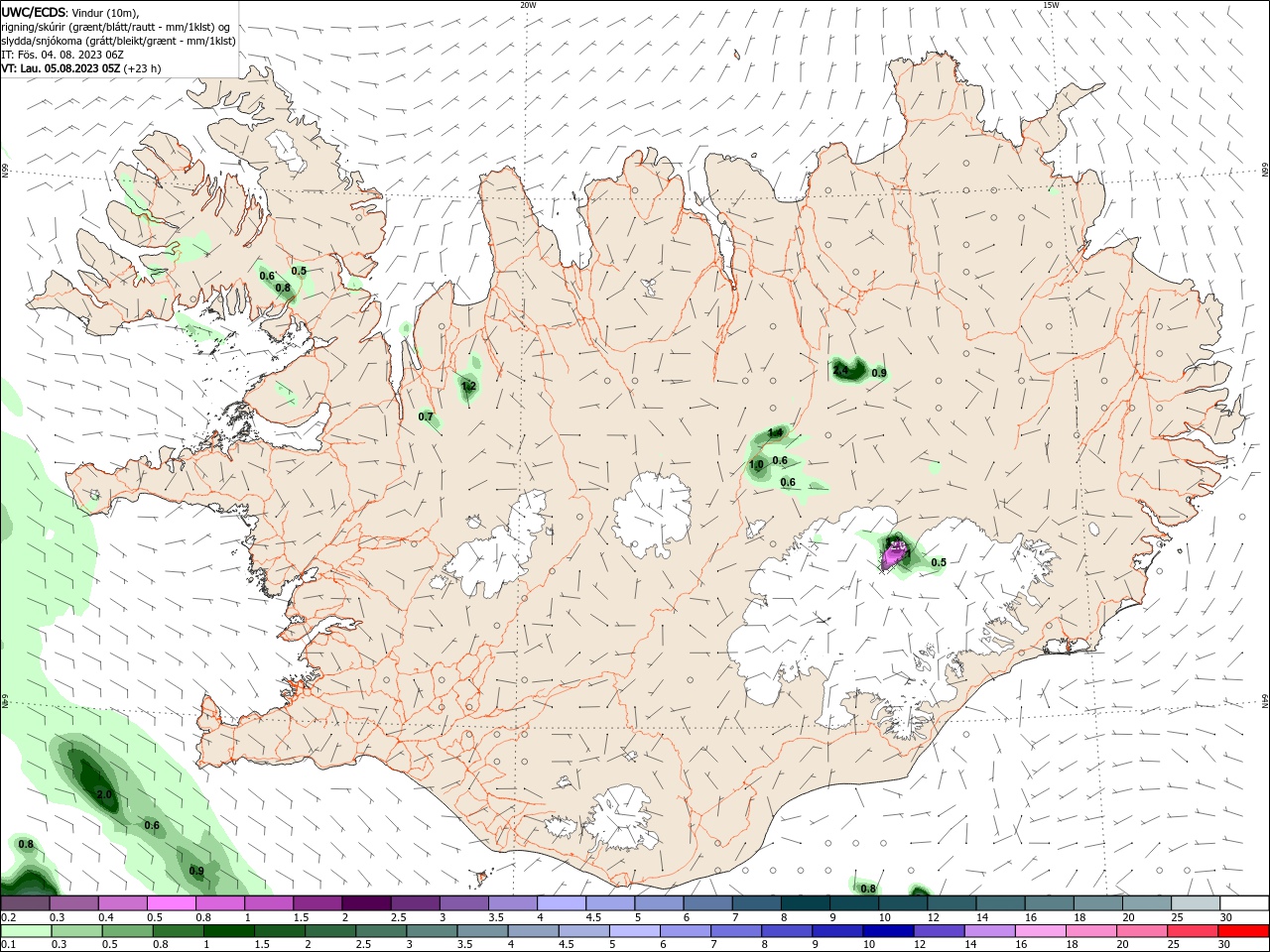
Task: Click the 15W longitude label
Action: coord(1051,5)
